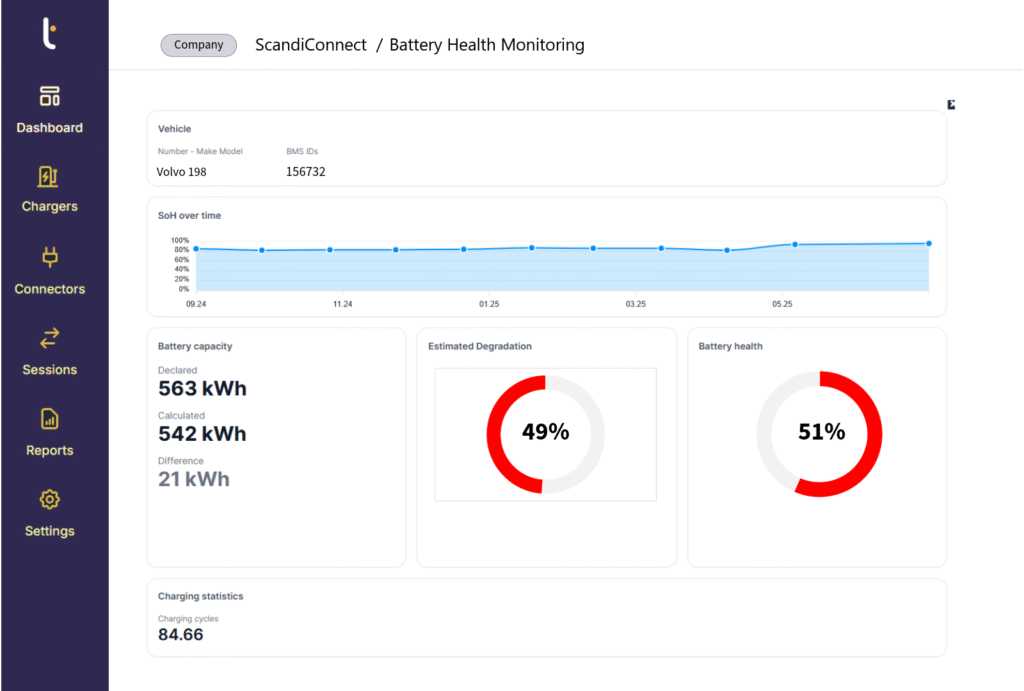Click the Company badge in the header

click(x=198, y=44)
